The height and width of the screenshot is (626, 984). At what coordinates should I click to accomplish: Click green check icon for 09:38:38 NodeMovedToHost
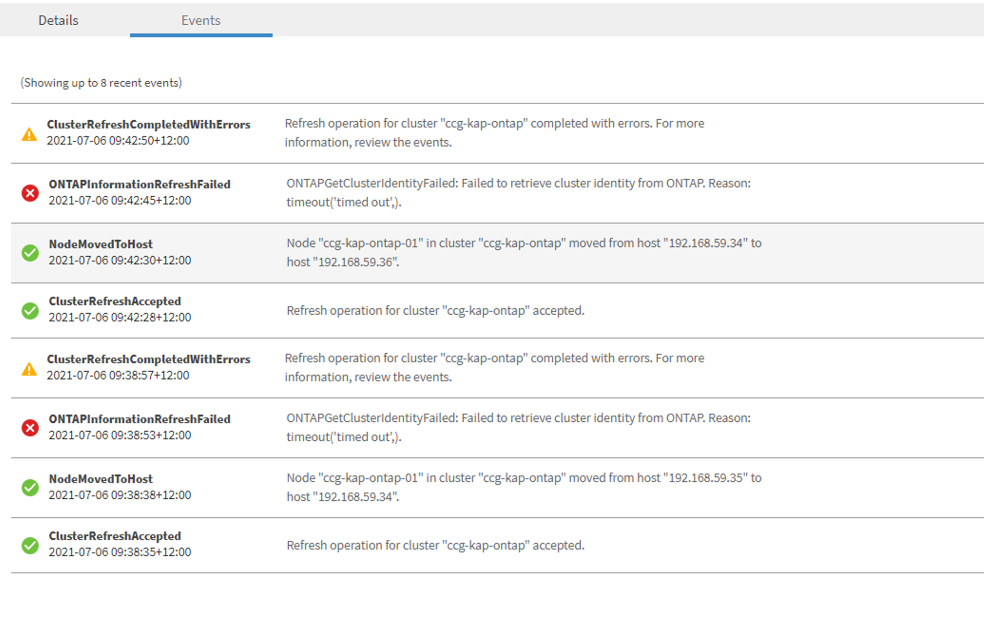(30, 487)
